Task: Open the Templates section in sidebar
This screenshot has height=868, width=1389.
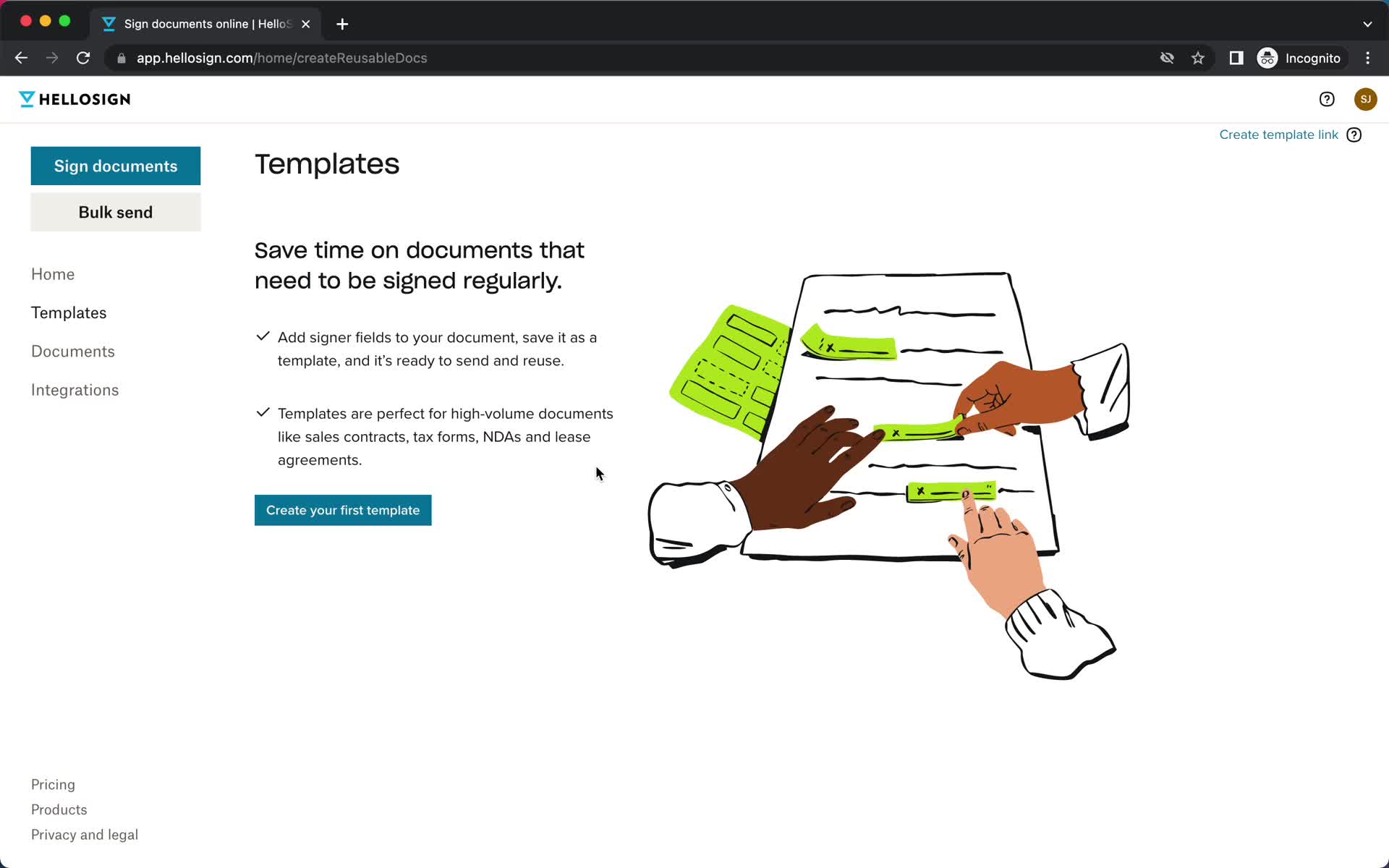Action: pyautogui.click(x=68, y=312)
